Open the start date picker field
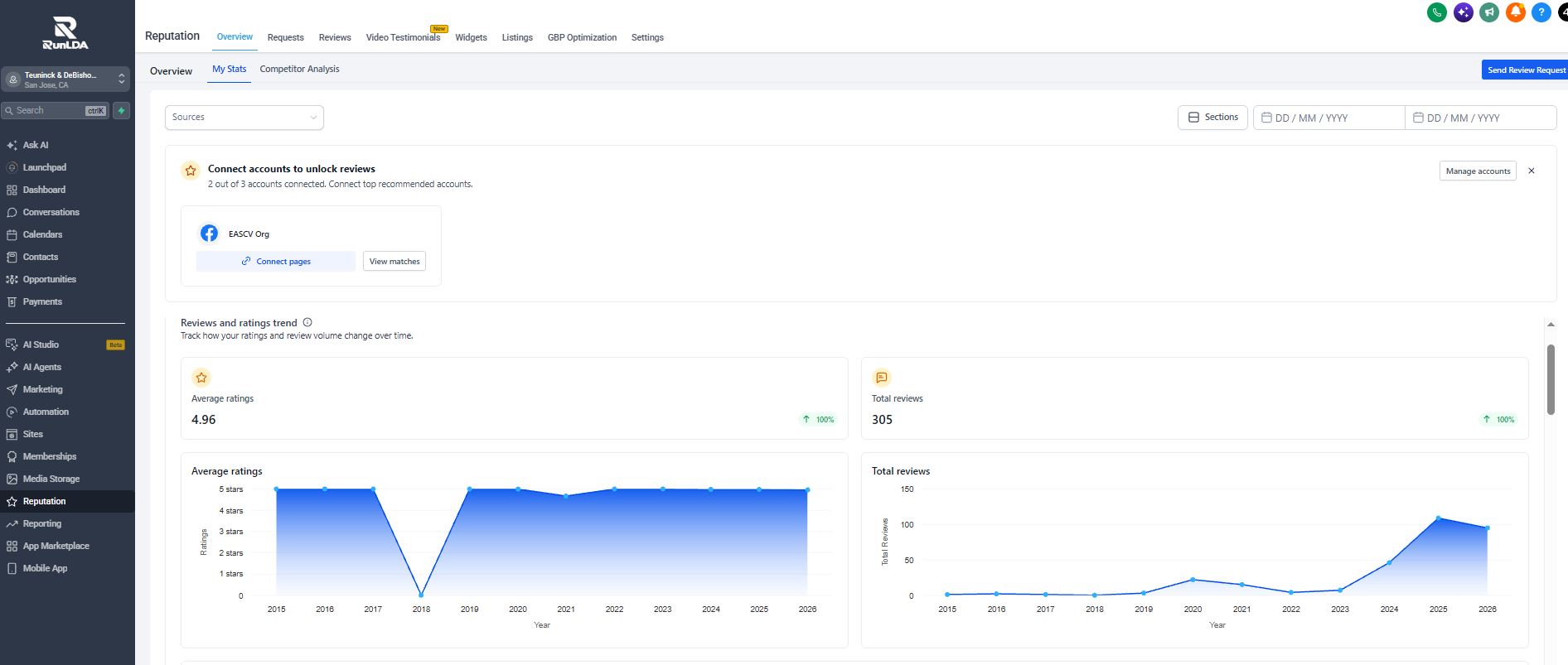 pos(1329,118)
